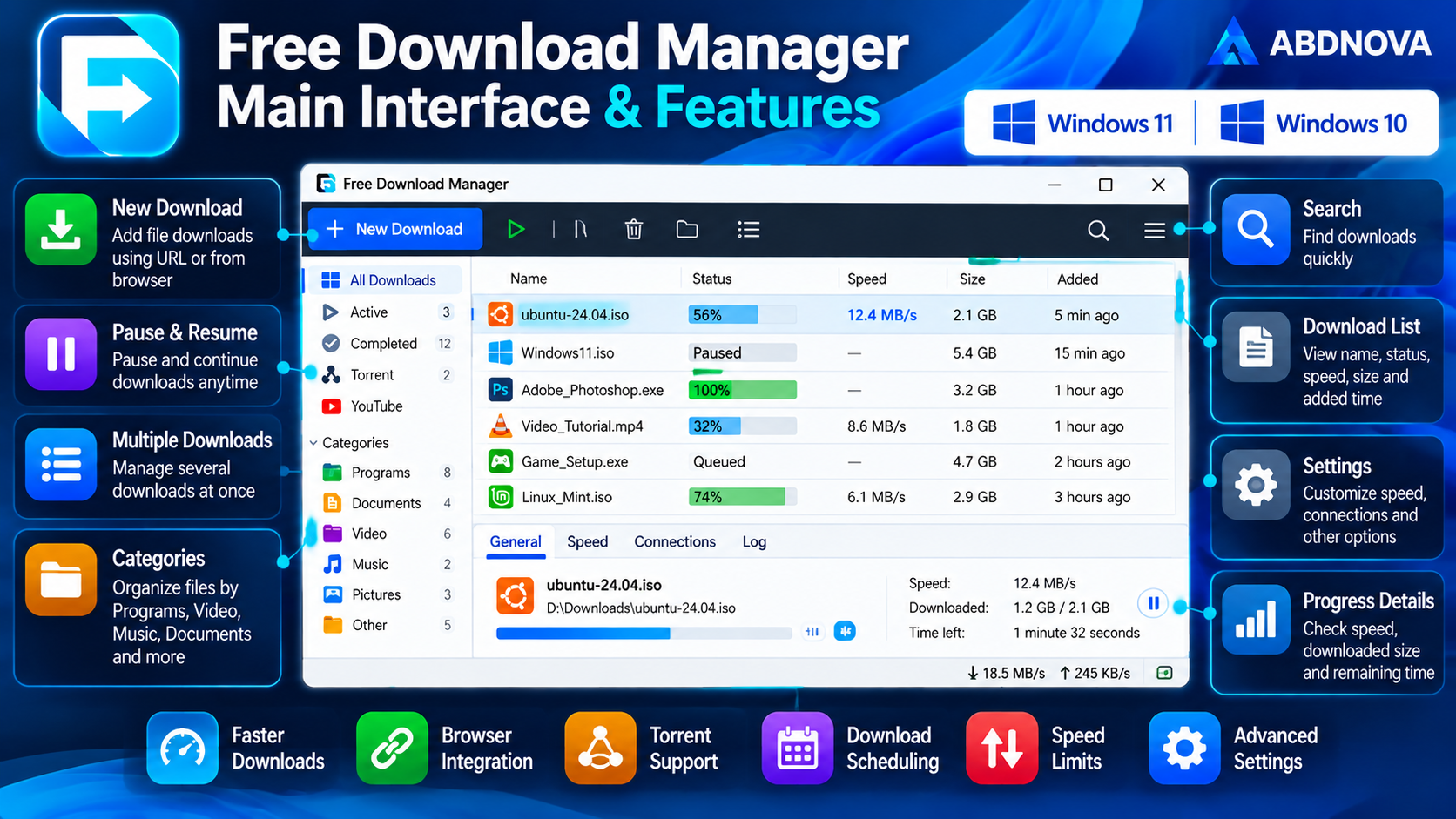Switch to the Log tab
The image size is (1456, 819).
pyautogui.click(x=754, y=541)
